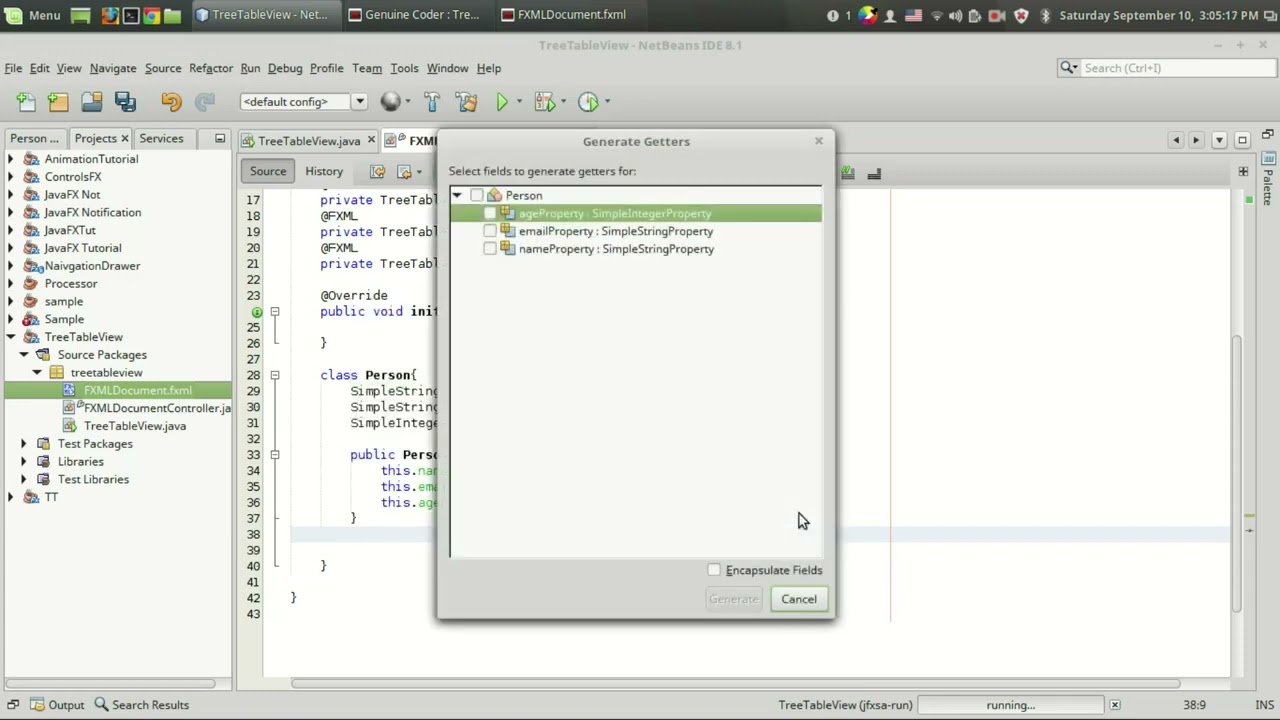Open the Tools menu

[x=404, y=68]
